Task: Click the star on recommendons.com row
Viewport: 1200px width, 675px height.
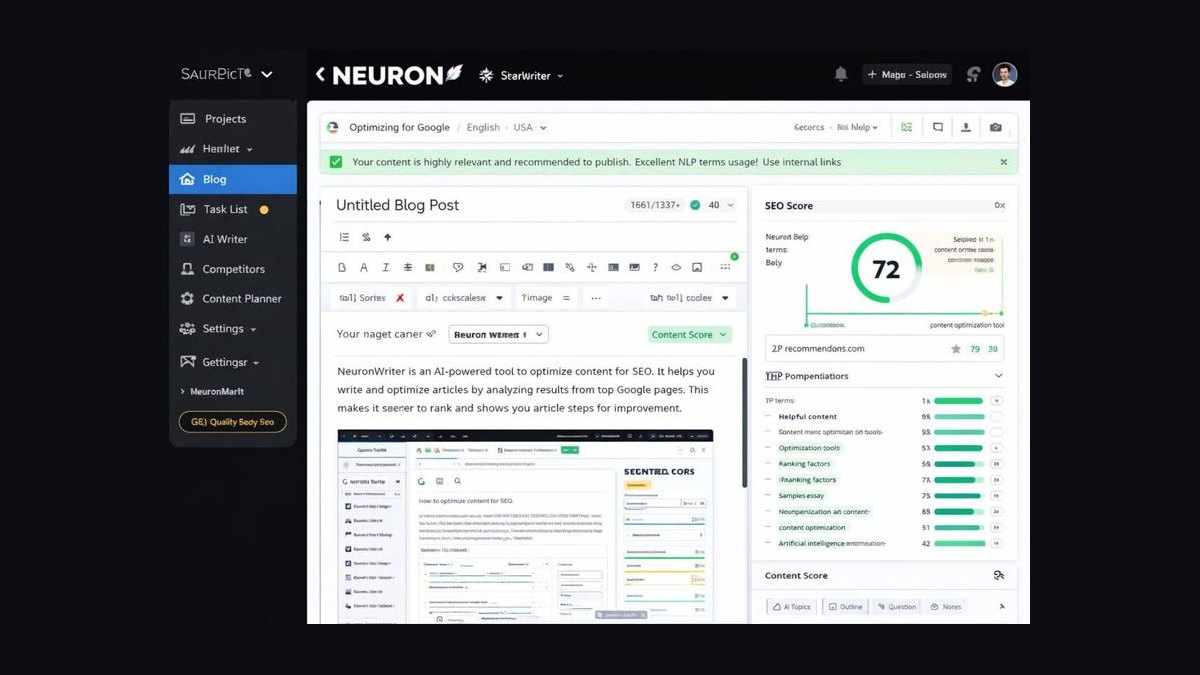Action: point(956,349)
